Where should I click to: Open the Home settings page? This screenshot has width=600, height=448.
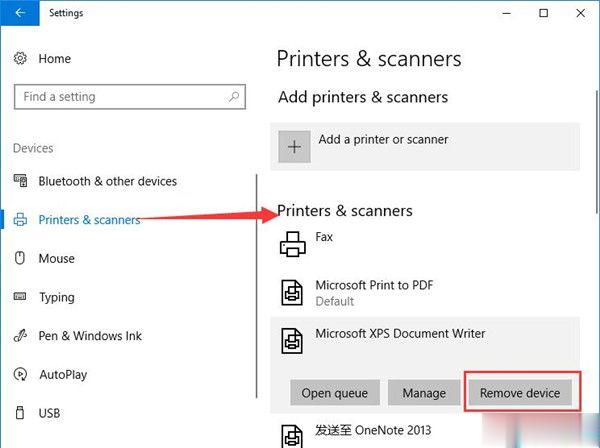[x=54, y=59]
